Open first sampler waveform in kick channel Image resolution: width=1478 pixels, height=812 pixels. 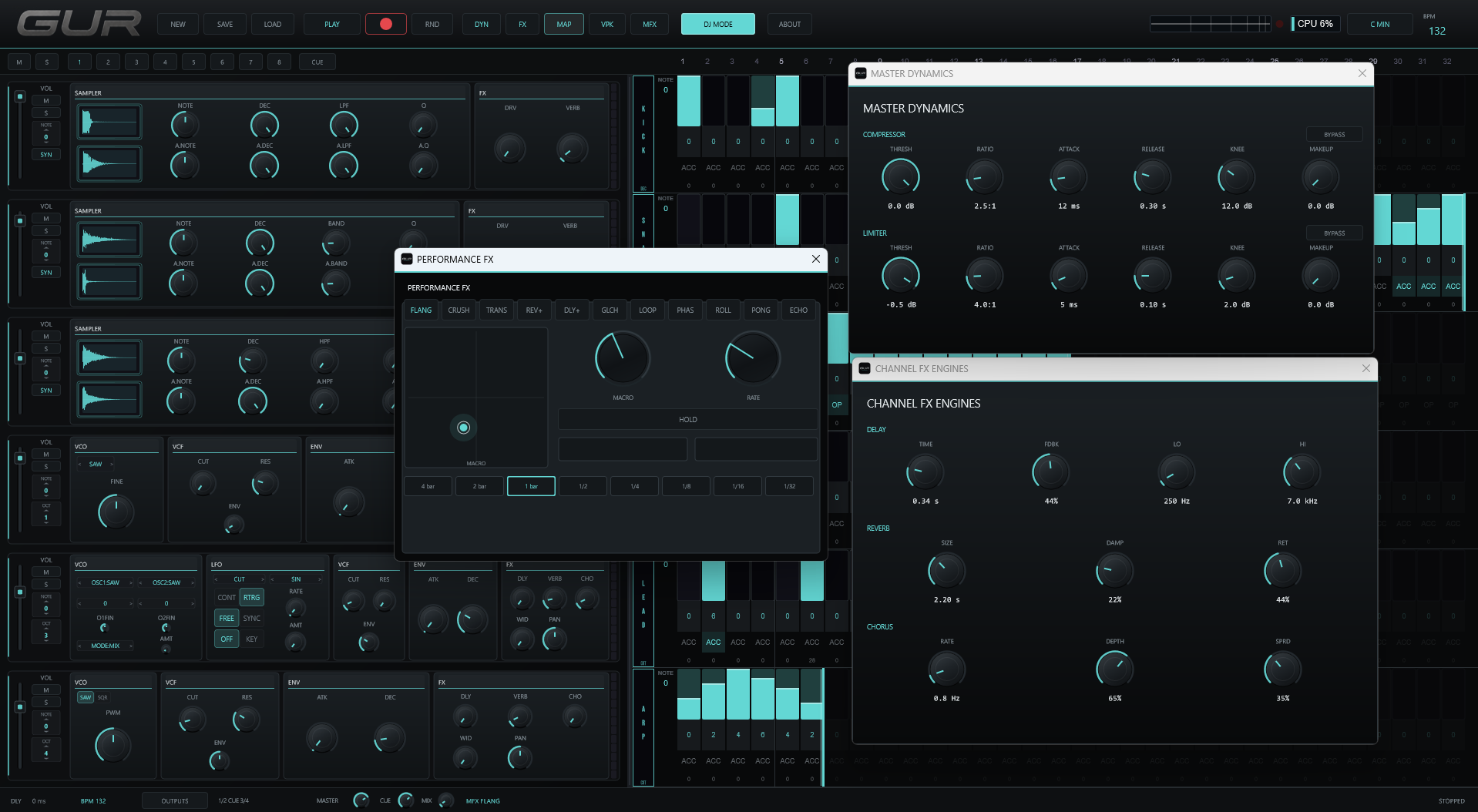pyautogui.click(x=109, y=122)
